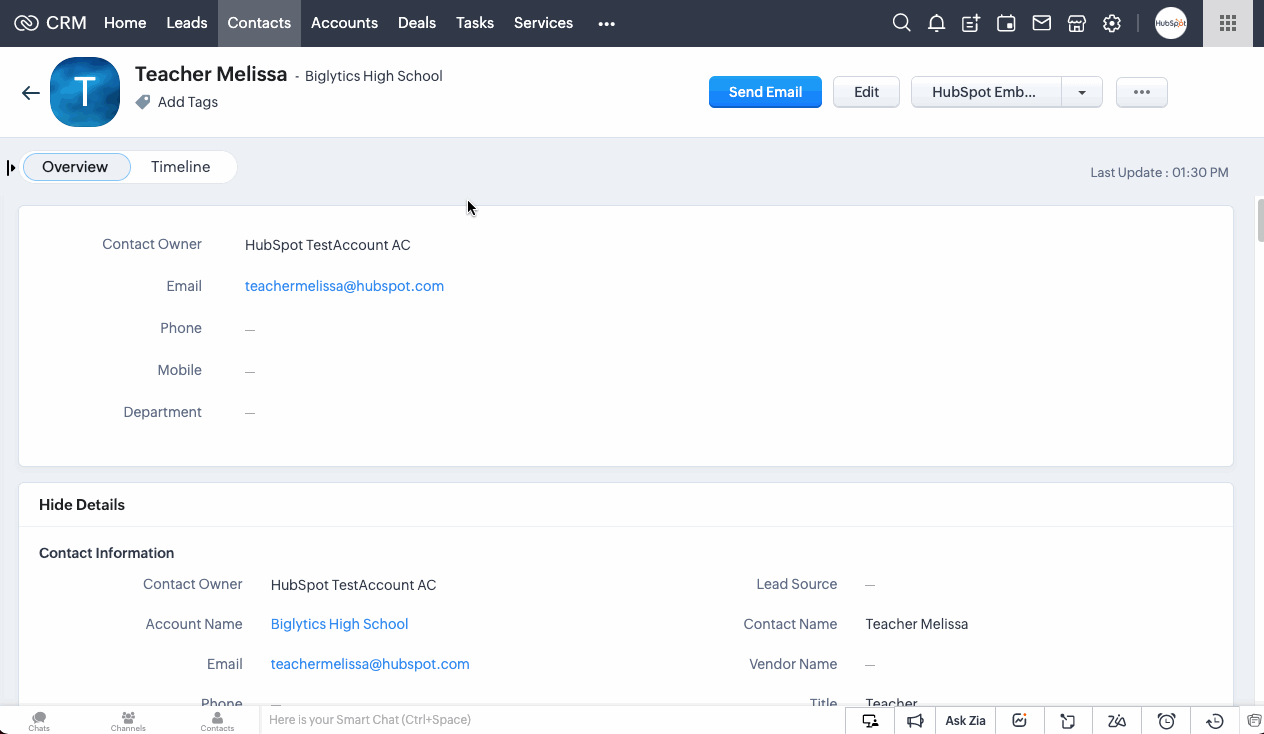Image resolution: width=1264 pixels, height=734 pixels.
Task: Switch to the Timeline view
Action: 180,167
